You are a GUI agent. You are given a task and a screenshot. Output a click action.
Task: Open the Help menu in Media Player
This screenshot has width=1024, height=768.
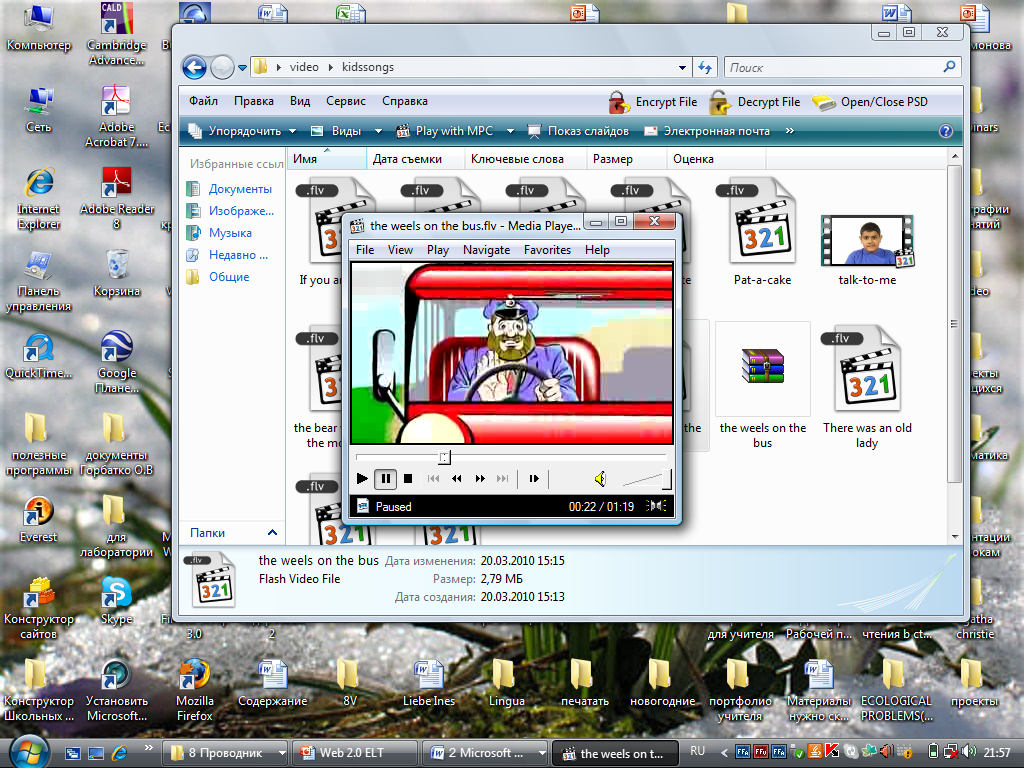tap(597, 250)
